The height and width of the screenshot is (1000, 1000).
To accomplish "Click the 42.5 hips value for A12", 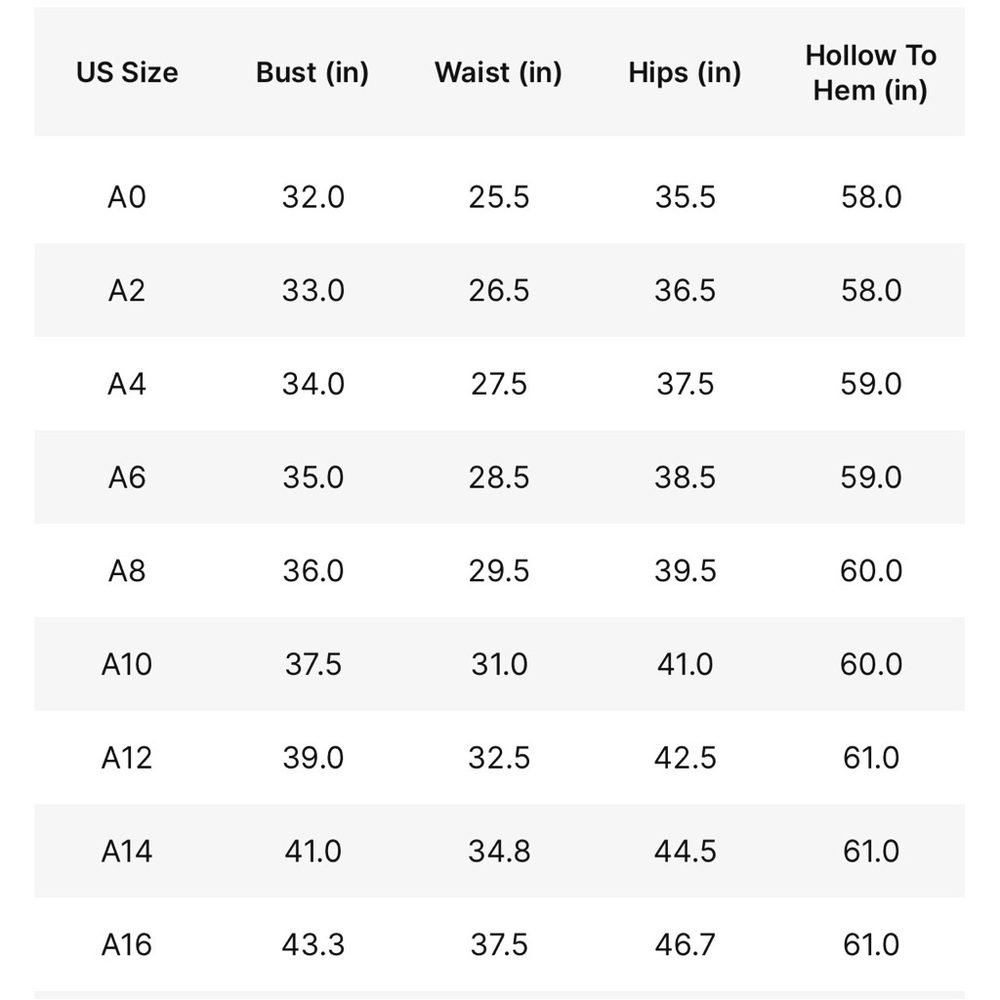I will click(x=685, y=758).
